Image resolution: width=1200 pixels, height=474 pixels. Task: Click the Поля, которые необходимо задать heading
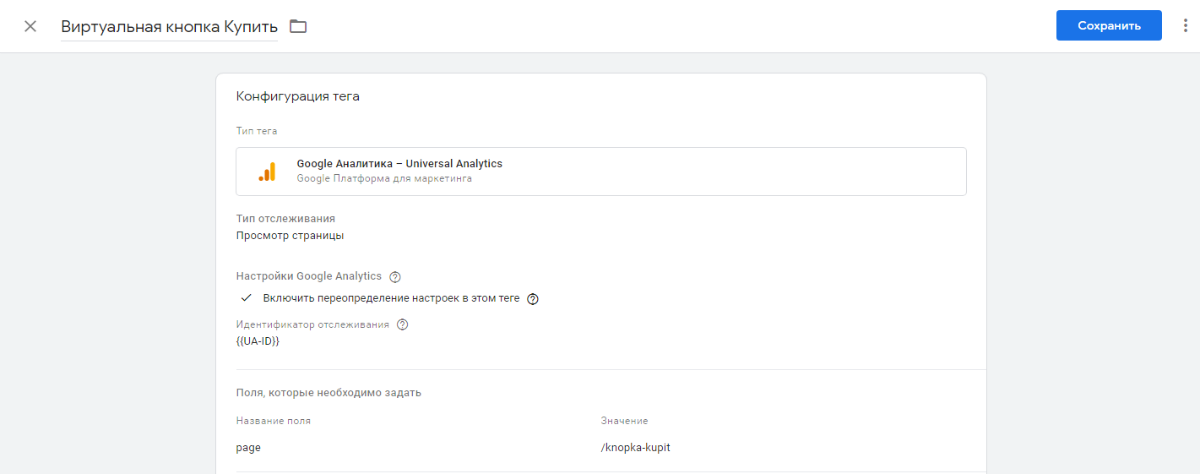(328, 392)
